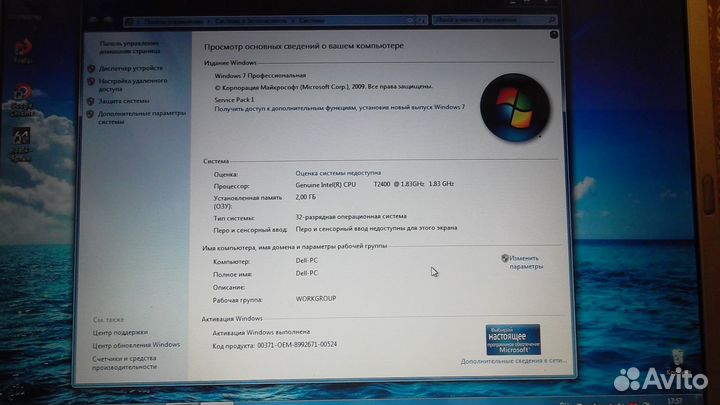Open Настройка удаленного доступа link

tap(133, 84)
